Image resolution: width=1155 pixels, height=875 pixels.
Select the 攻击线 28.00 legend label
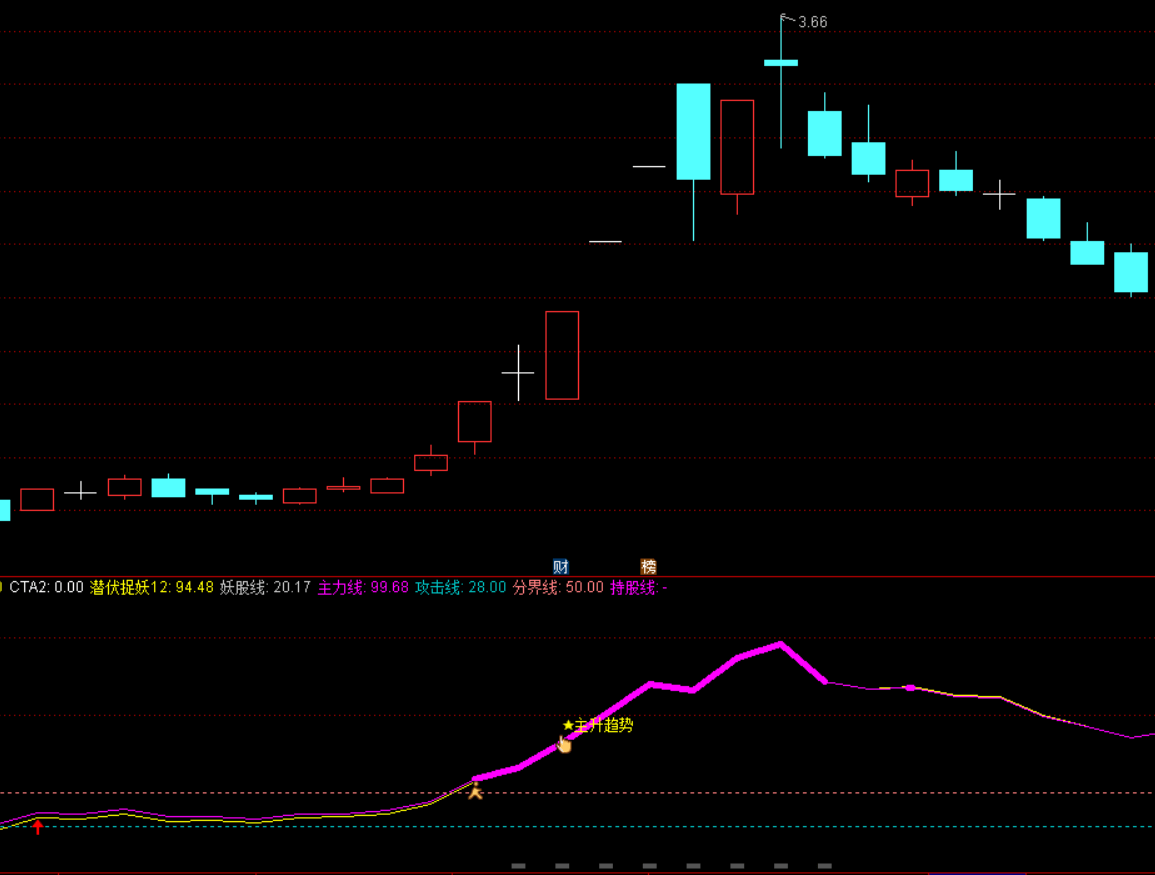pyautogui.click(x=461, y=588)
